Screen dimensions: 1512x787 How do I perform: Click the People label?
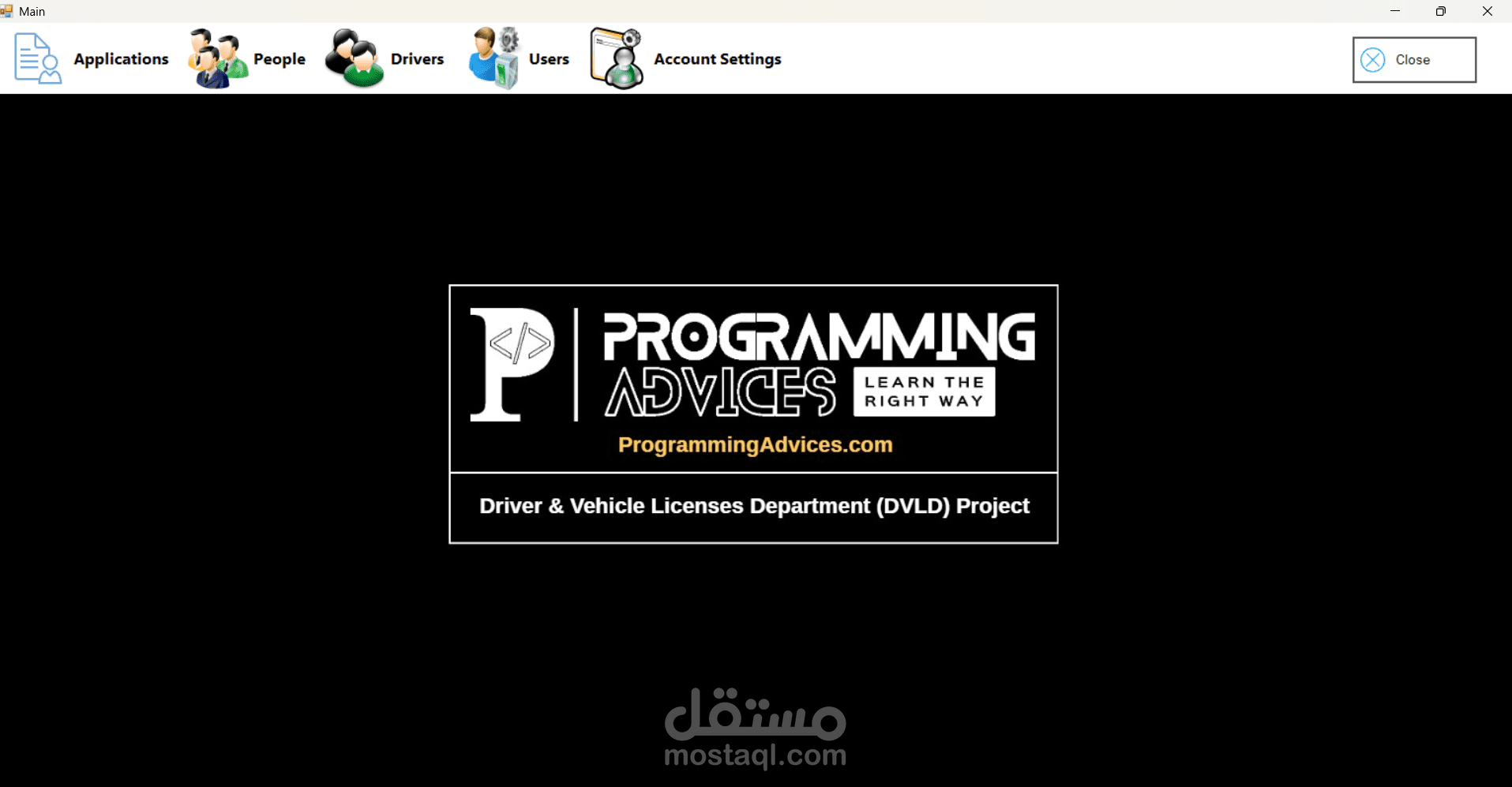(279, 58)
